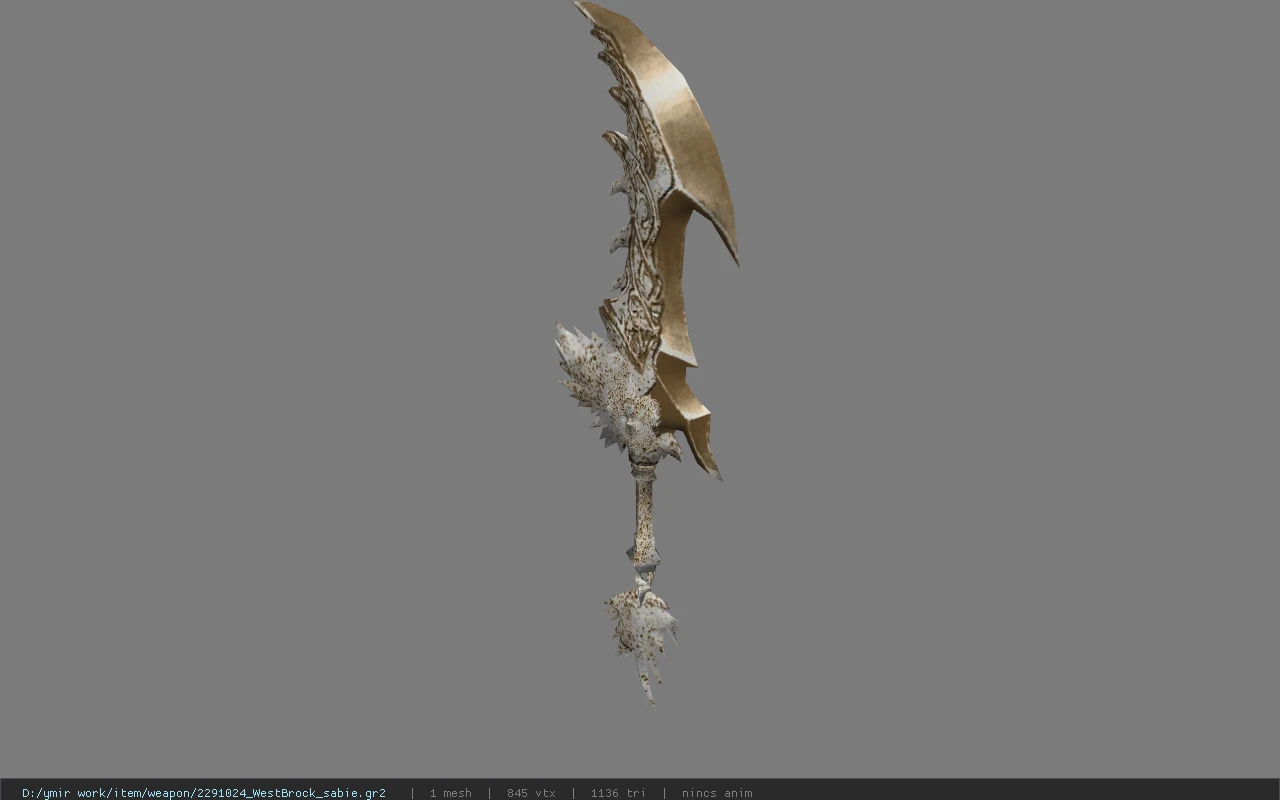Click the '845 vtx' status entry
Screen dimensions: 1280x800
point(531,793)
